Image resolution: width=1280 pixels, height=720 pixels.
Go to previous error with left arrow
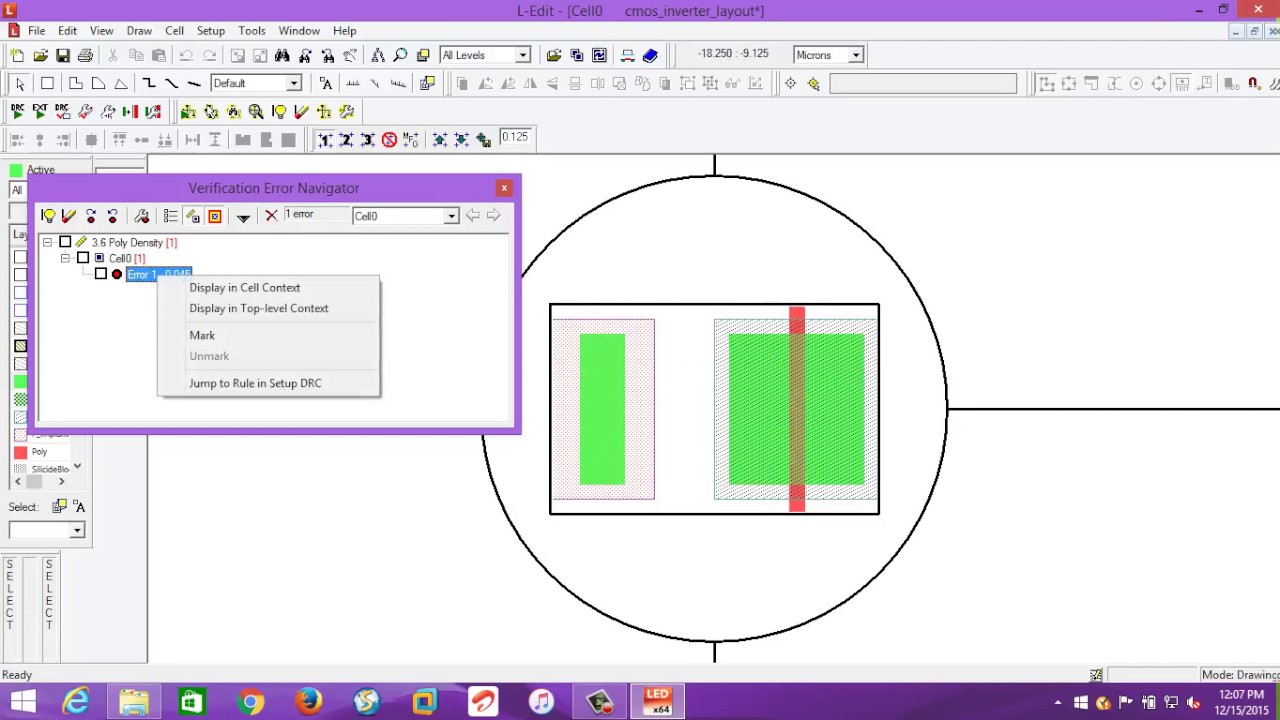[x=473, y=216]
